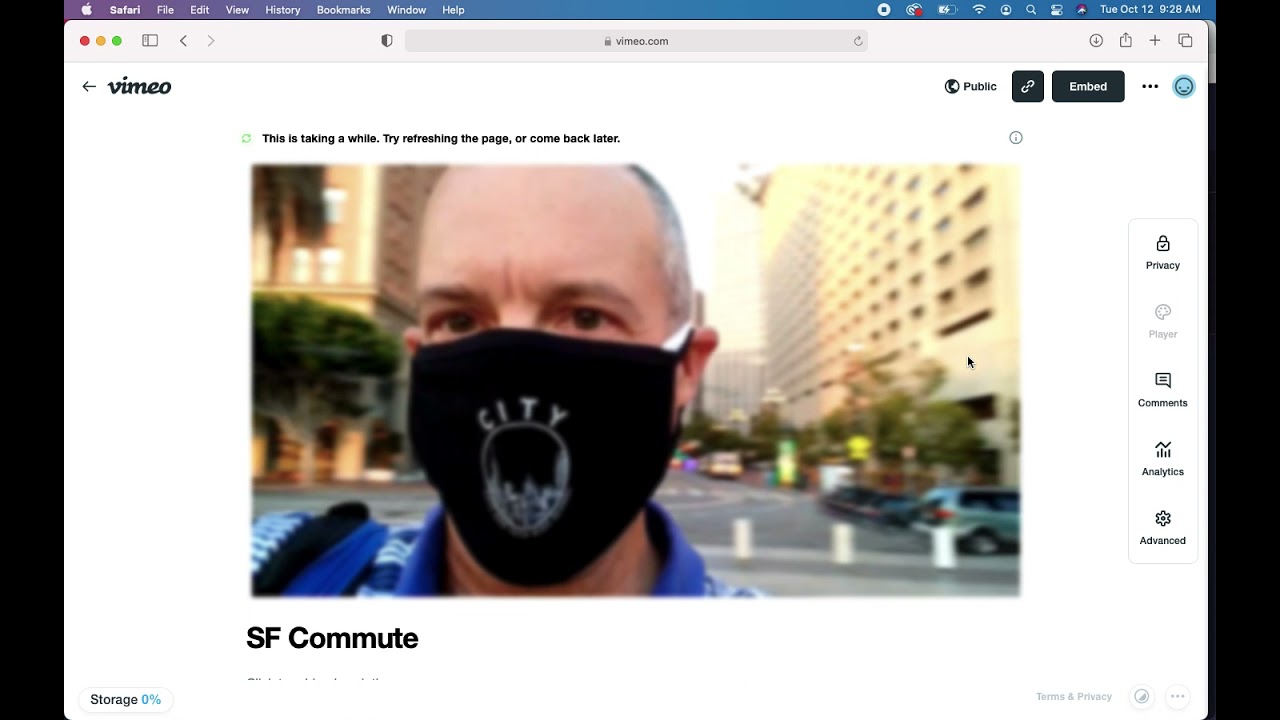Viewport: 1280px width, 720px height.
Task: Show Safari tab overview
Action: click(x=1185, y=41)
